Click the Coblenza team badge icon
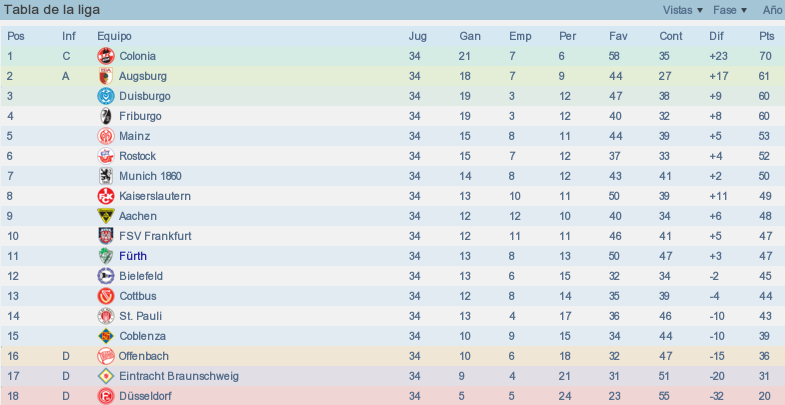Image resolution: width=785 pixels, height=405 pixels. (x=106, y=336)
